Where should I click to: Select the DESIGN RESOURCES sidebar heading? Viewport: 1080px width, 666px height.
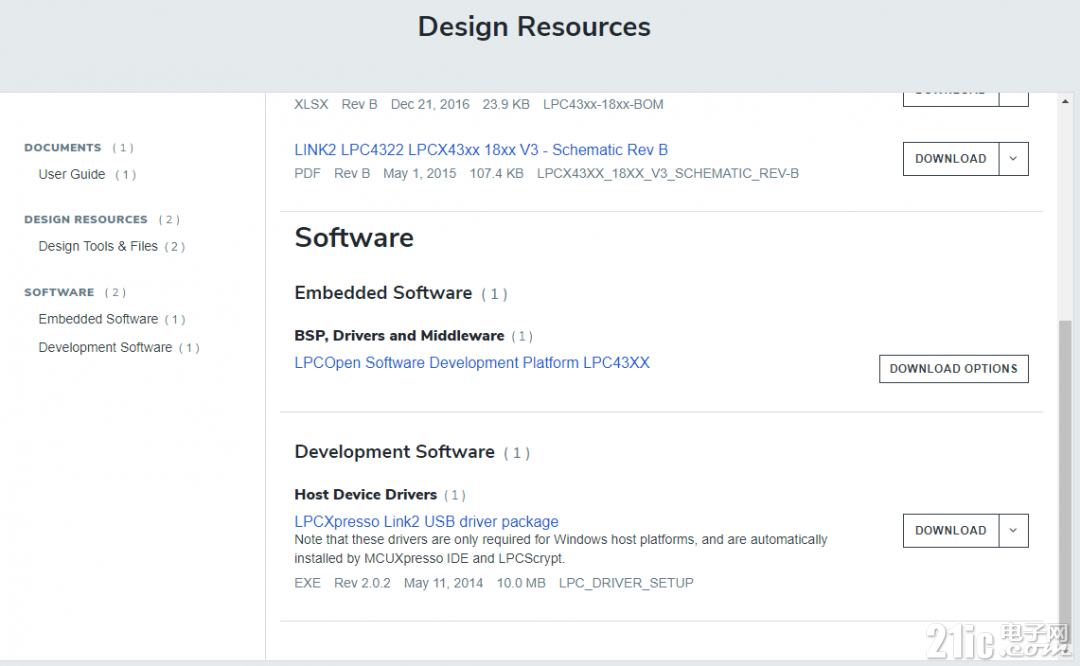pos(85,219)
